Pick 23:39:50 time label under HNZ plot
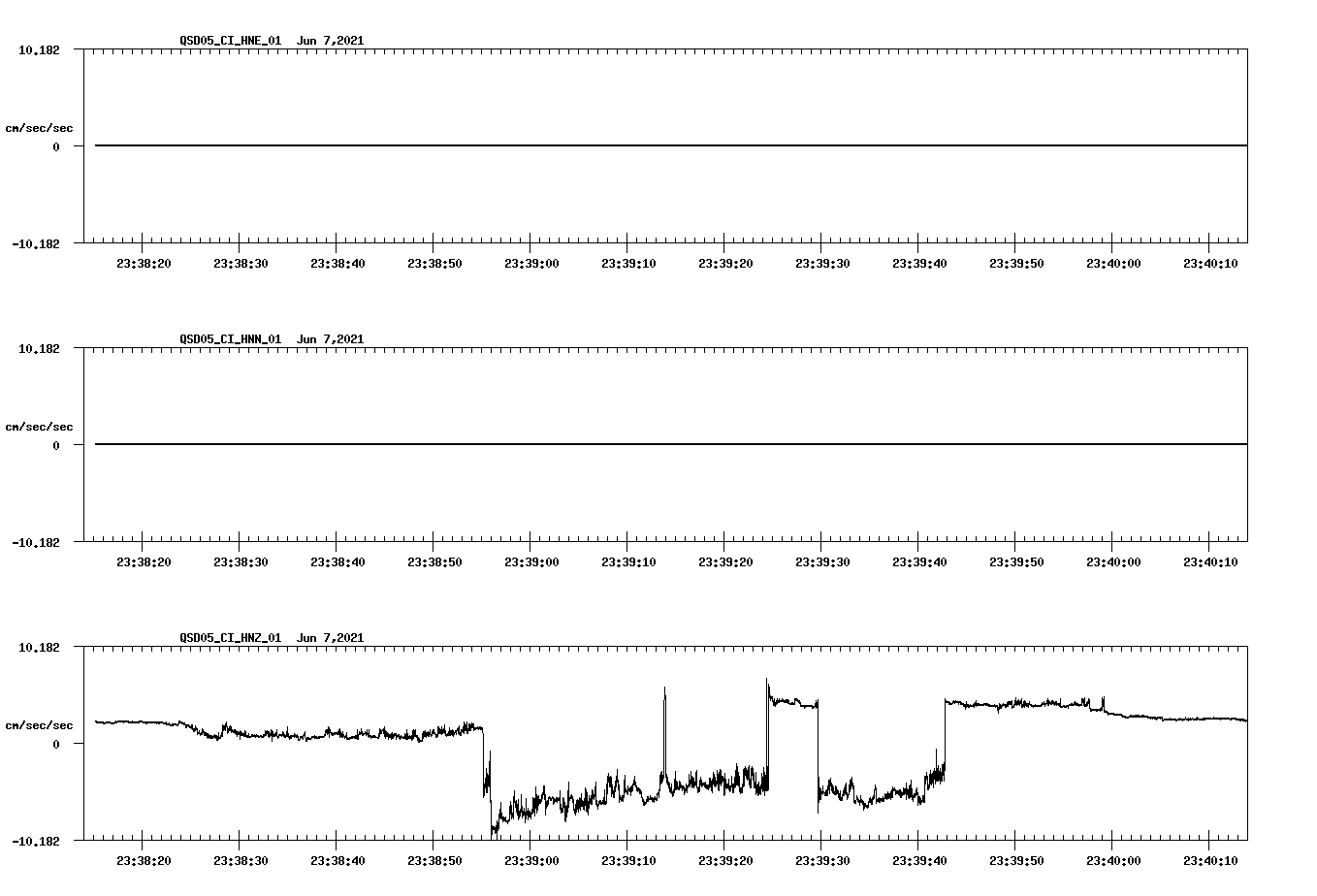The image size is (1317, 896). point(1016,861)
